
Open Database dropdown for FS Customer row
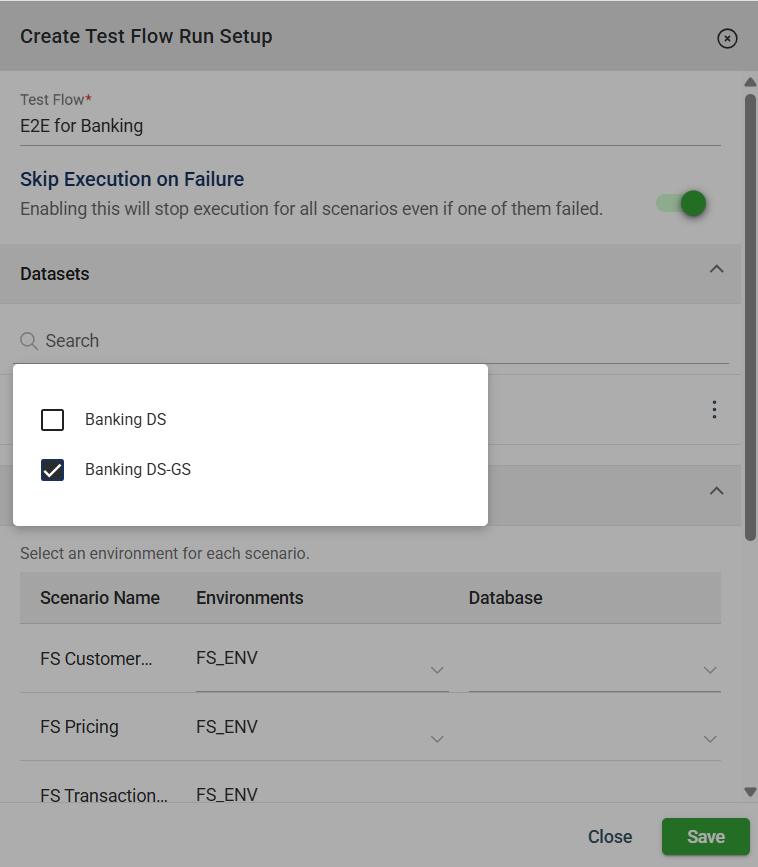click(x=710, y=670)
